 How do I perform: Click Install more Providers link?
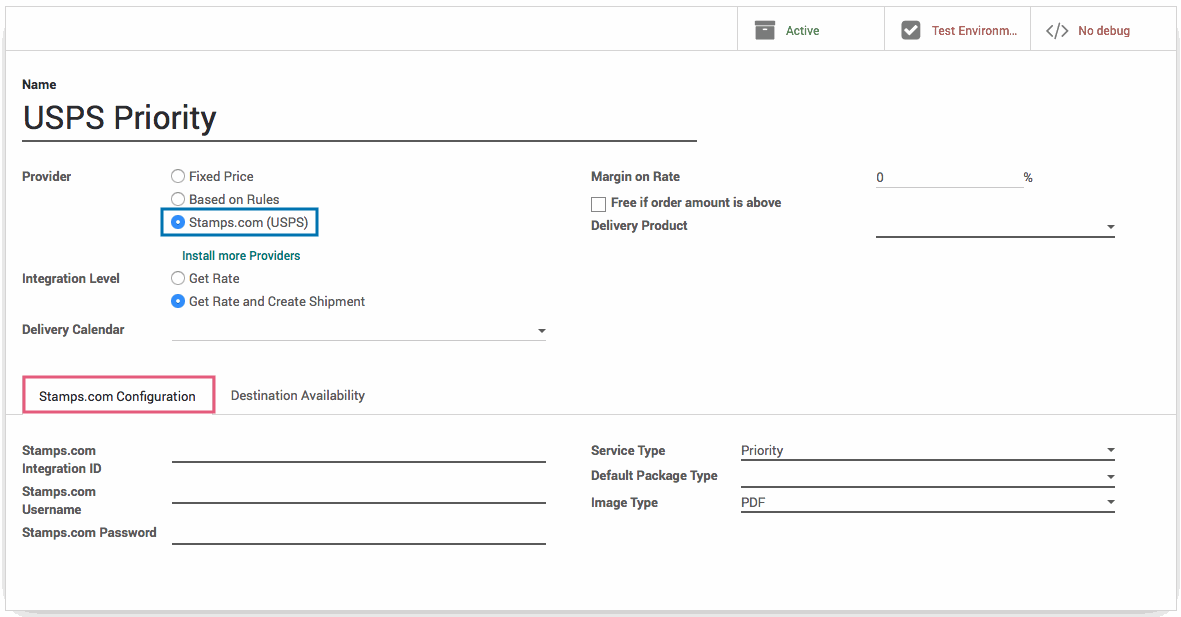241,255
